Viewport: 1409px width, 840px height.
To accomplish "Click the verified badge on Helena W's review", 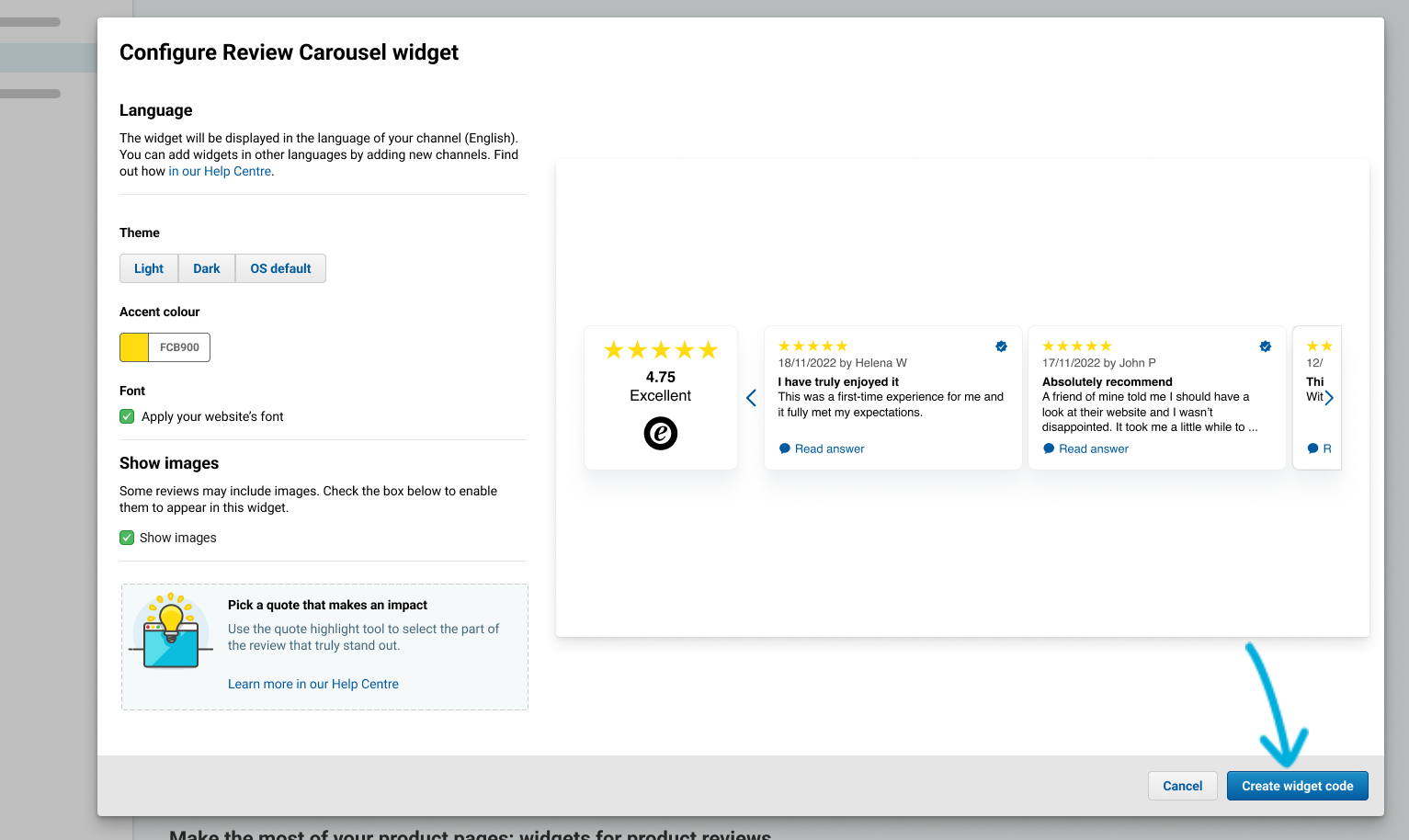I will 1001,346.
